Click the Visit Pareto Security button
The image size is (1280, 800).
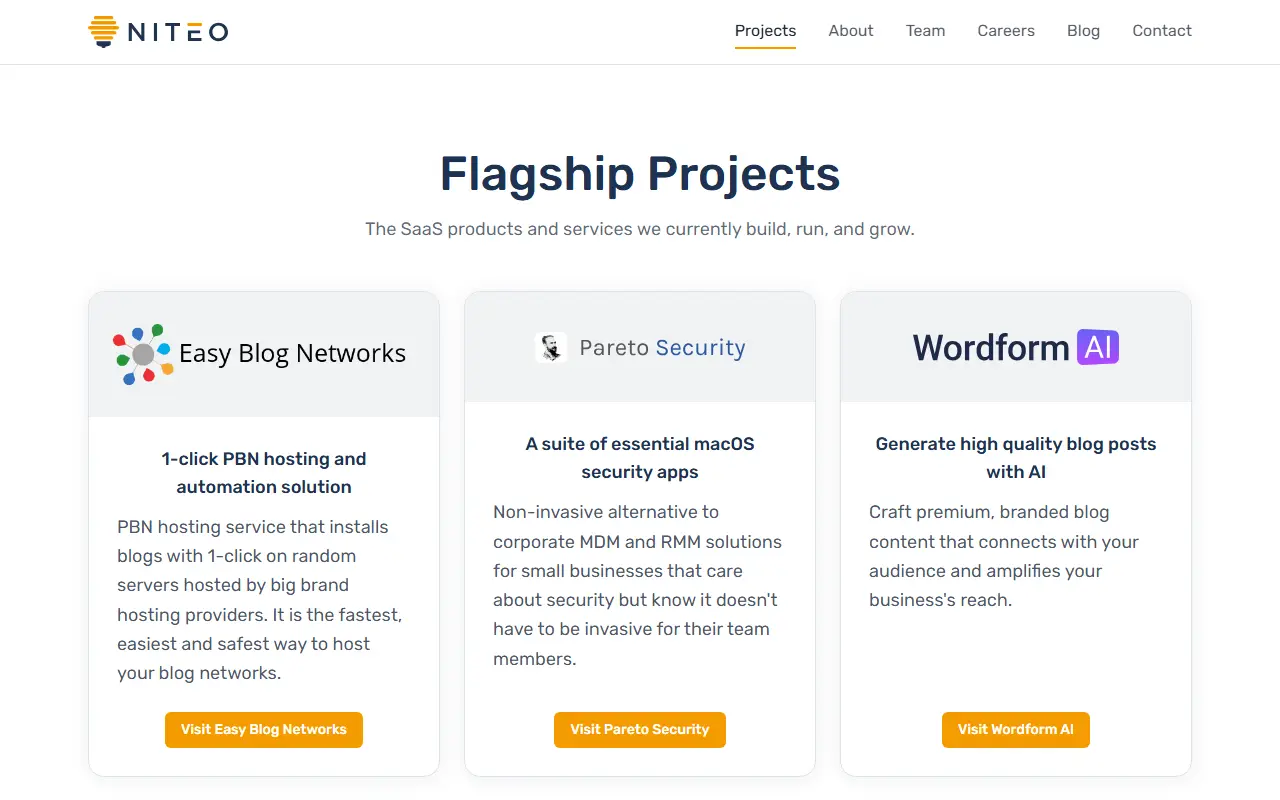click(640, 730)
